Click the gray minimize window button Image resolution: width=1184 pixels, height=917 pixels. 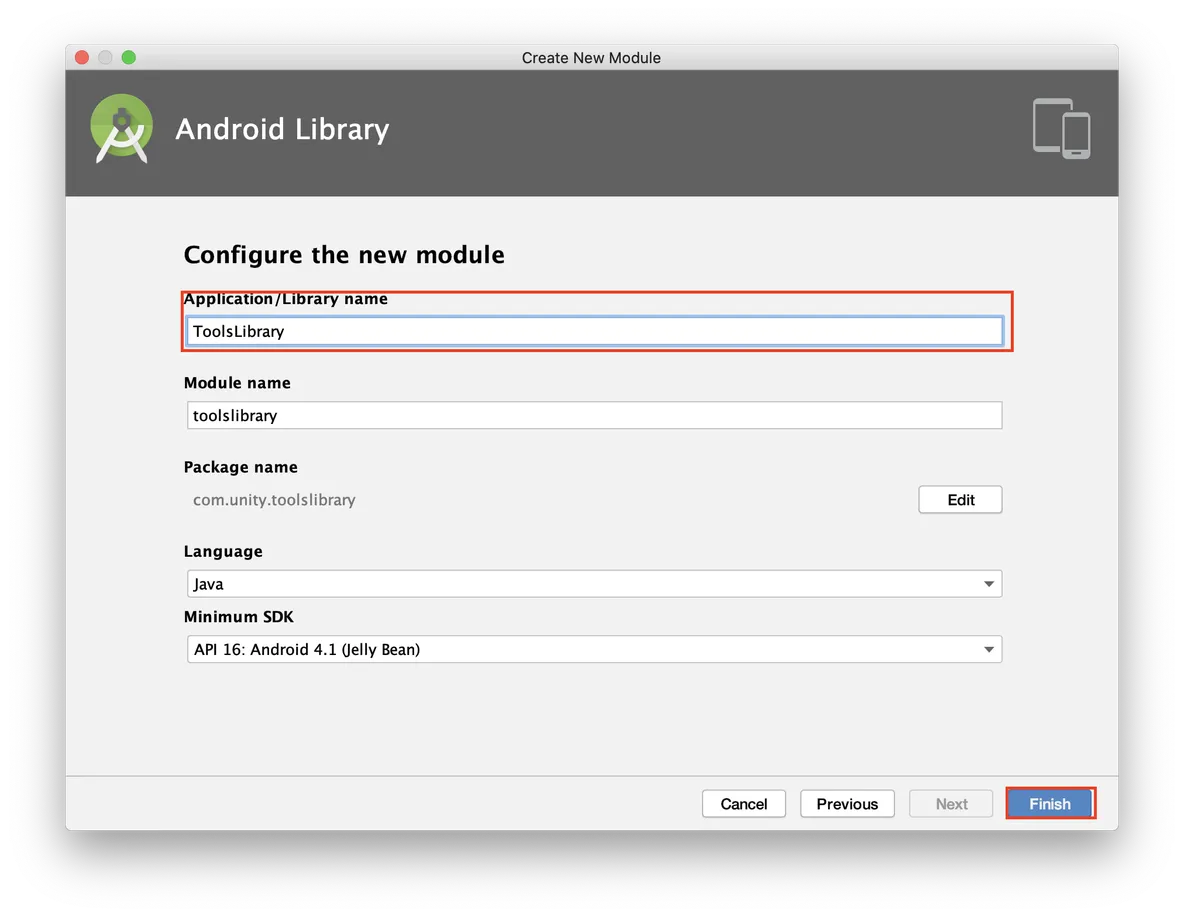(x=106, y=57)
